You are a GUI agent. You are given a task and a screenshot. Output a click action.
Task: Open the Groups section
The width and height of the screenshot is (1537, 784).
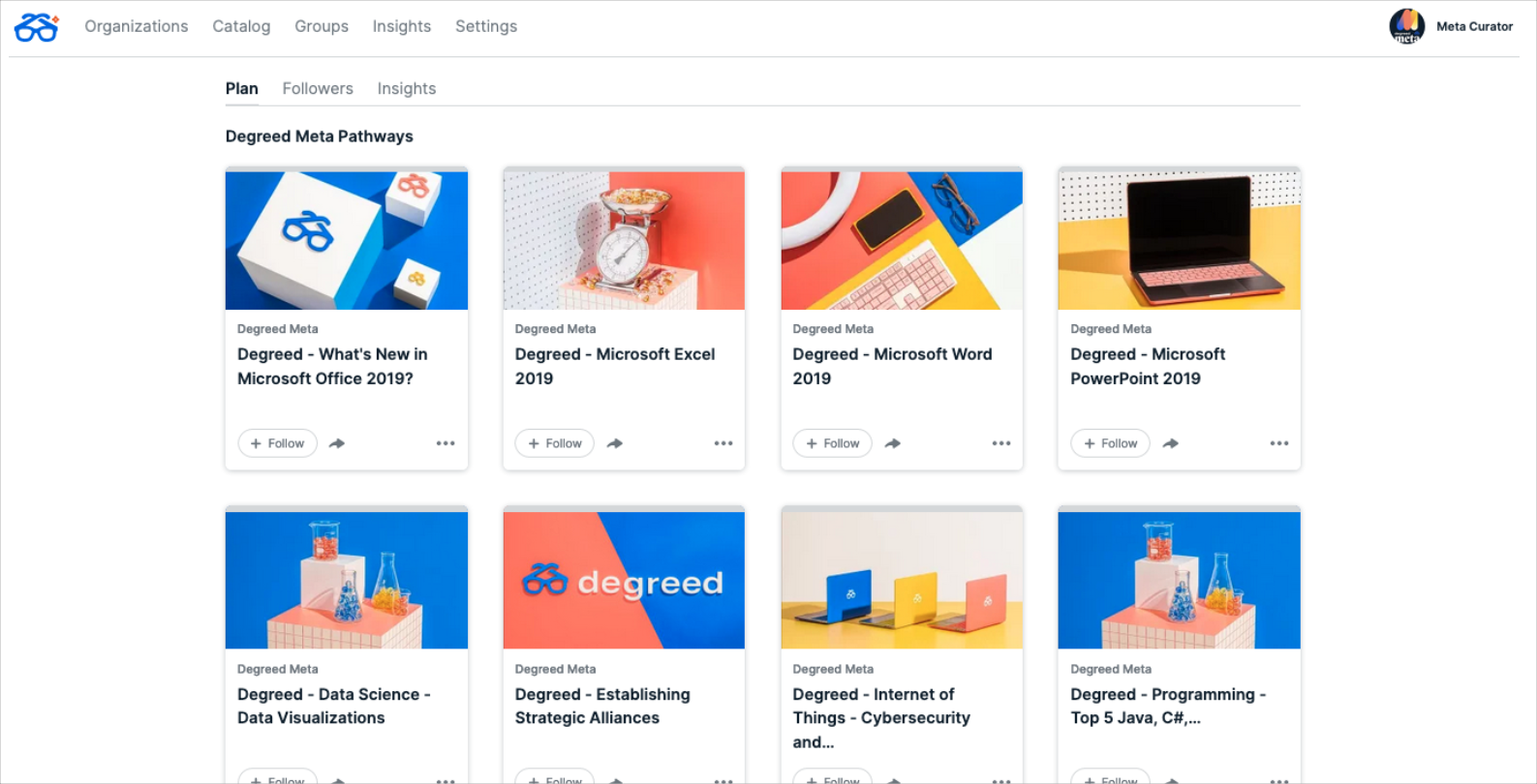tap(322, 26)
